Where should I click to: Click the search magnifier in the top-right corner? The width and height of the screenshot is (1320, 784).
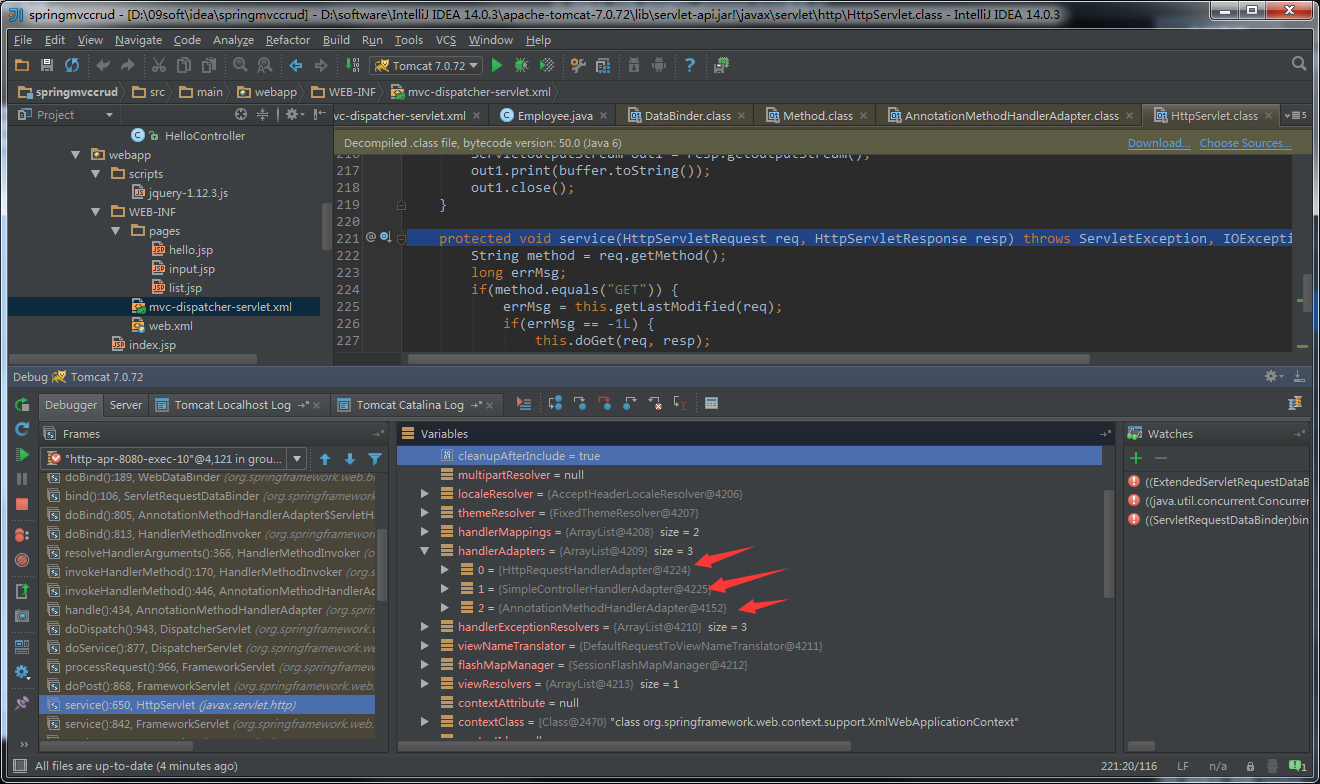tap(1298, 62)
